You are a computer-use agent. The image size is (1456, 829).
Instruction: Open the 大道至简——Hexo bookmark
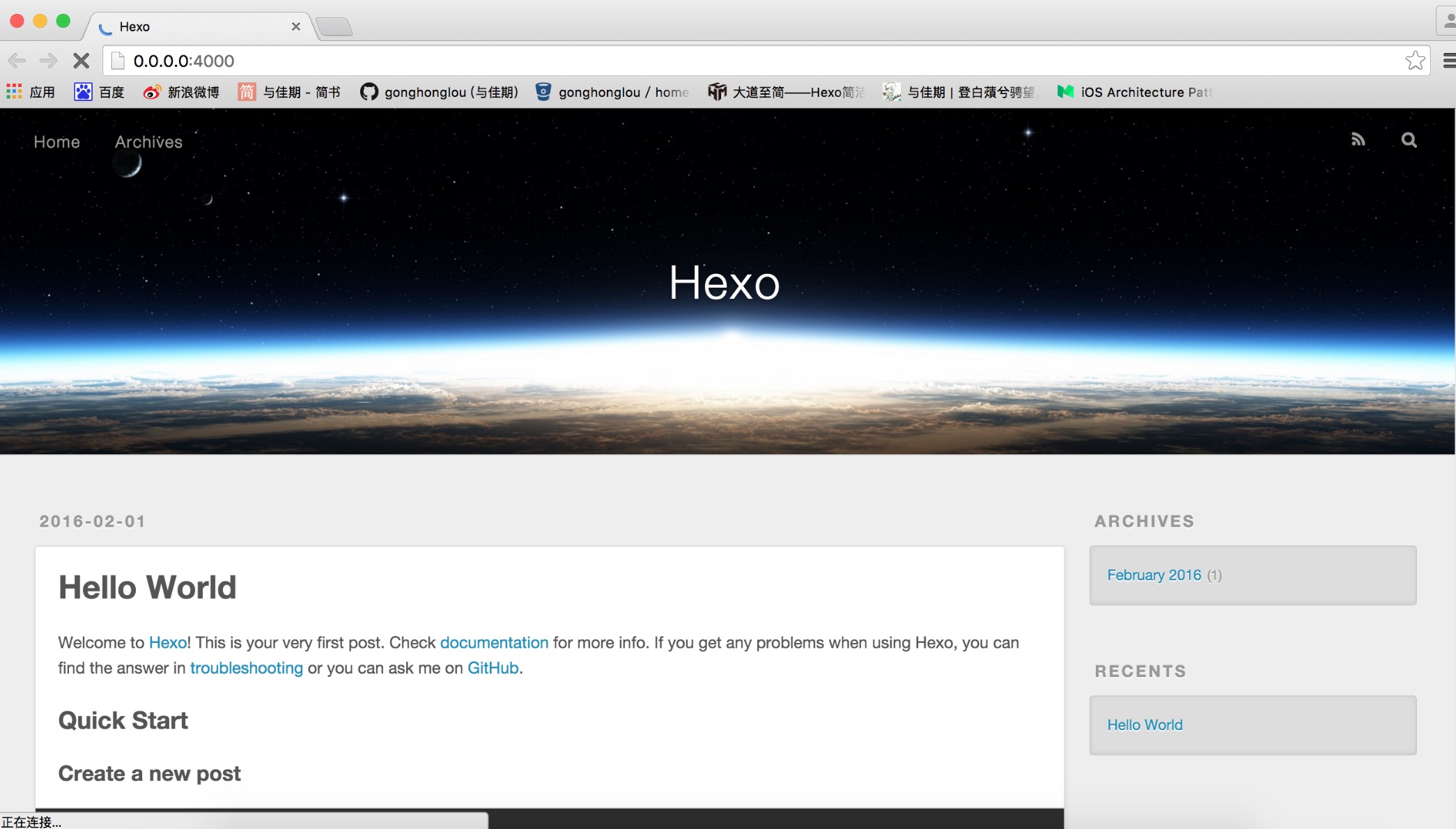click(x=787, y=92)
